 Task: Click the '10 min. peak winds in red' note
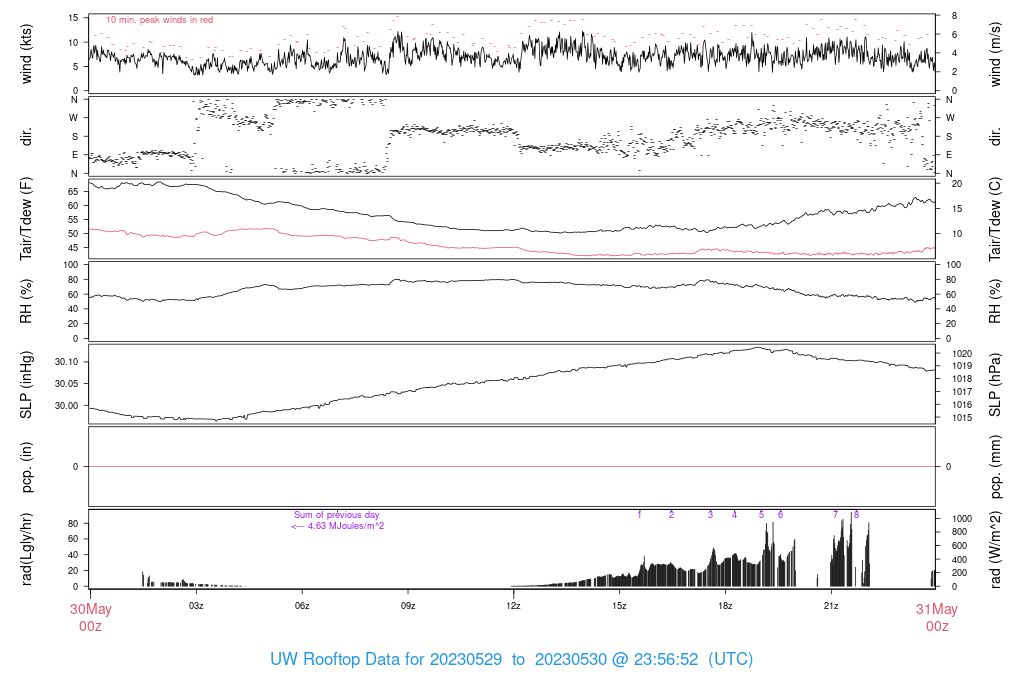tap(159, 20)
